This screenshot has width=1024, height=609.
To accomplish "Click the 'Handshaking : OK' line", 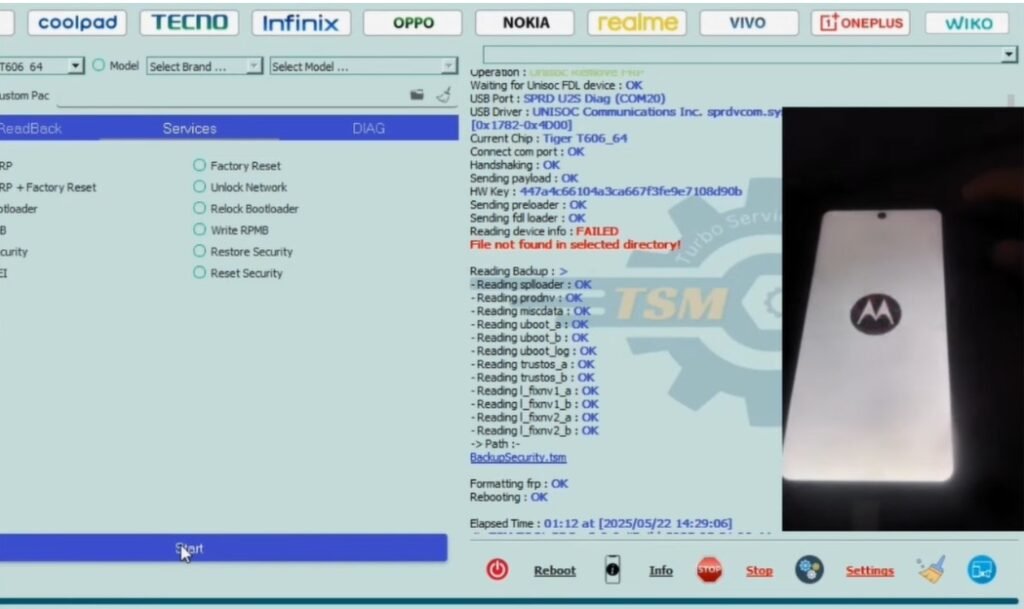I will tap(515, 165).
